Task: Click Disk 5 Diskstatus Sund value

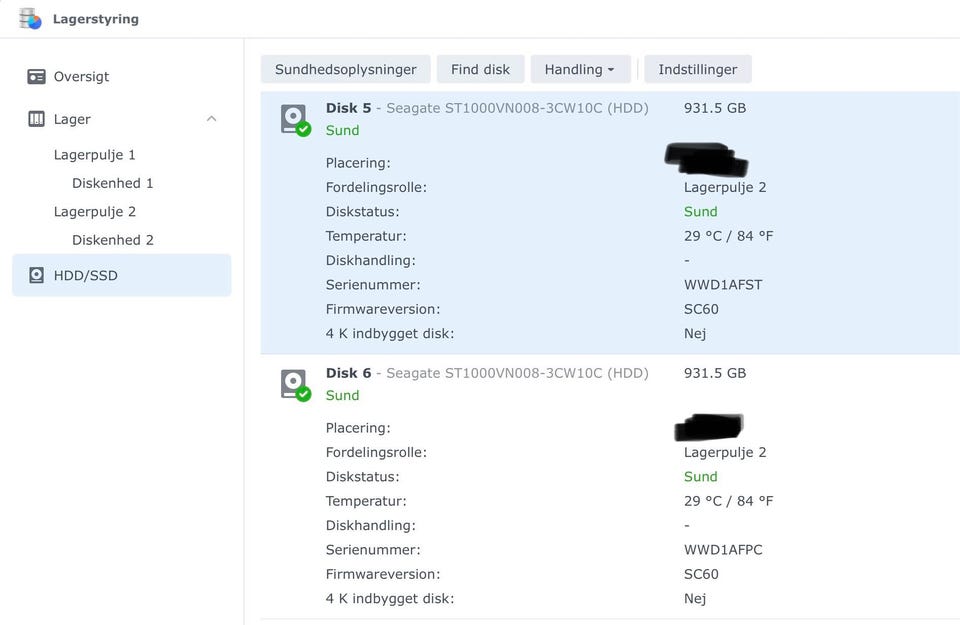Action: [700, 212]
